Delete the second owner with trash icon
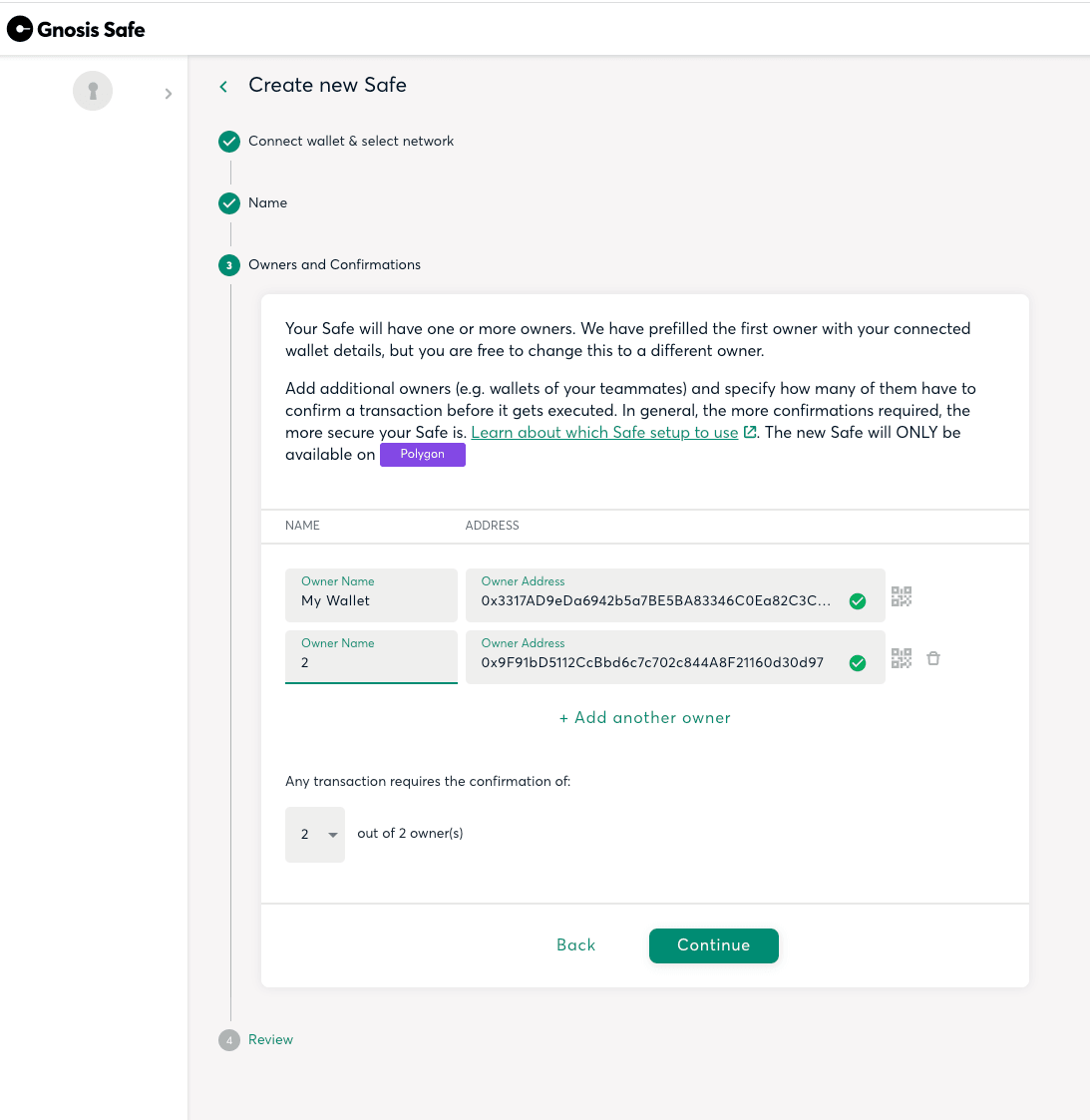Image resolution: width=1090 pixels, height=1120 pixels. pos(932,658)
